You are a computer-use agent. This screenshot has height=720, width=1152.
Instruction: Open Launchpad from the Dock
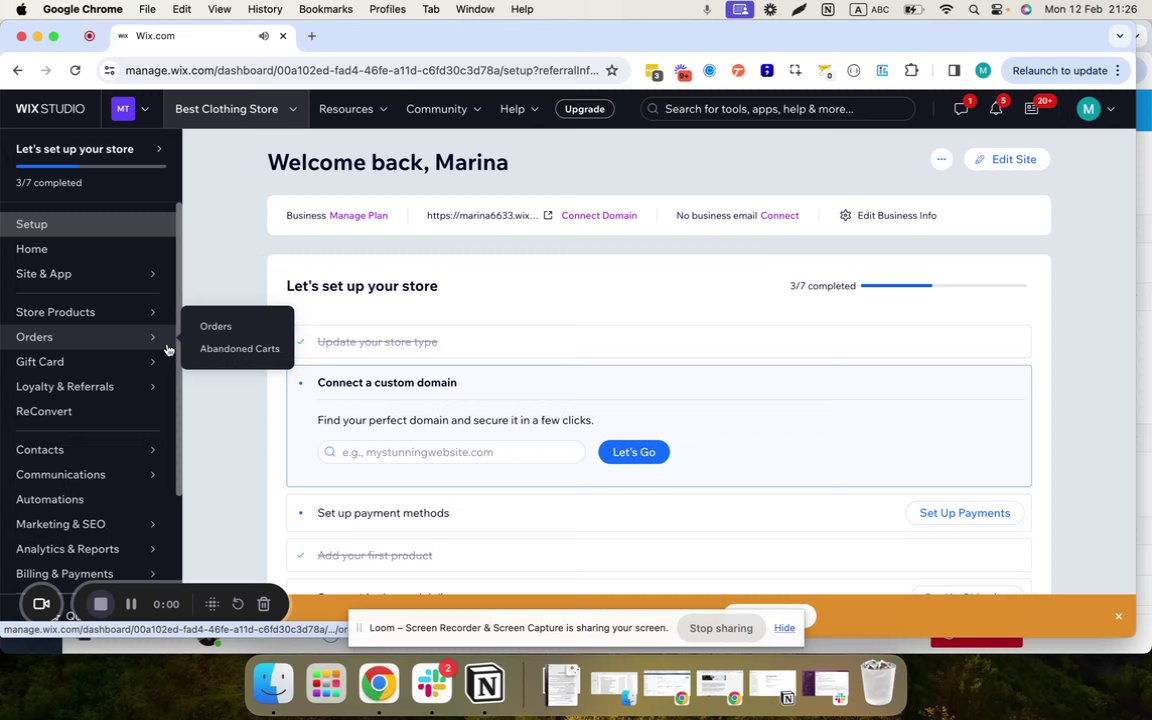[x=326, y=683]
